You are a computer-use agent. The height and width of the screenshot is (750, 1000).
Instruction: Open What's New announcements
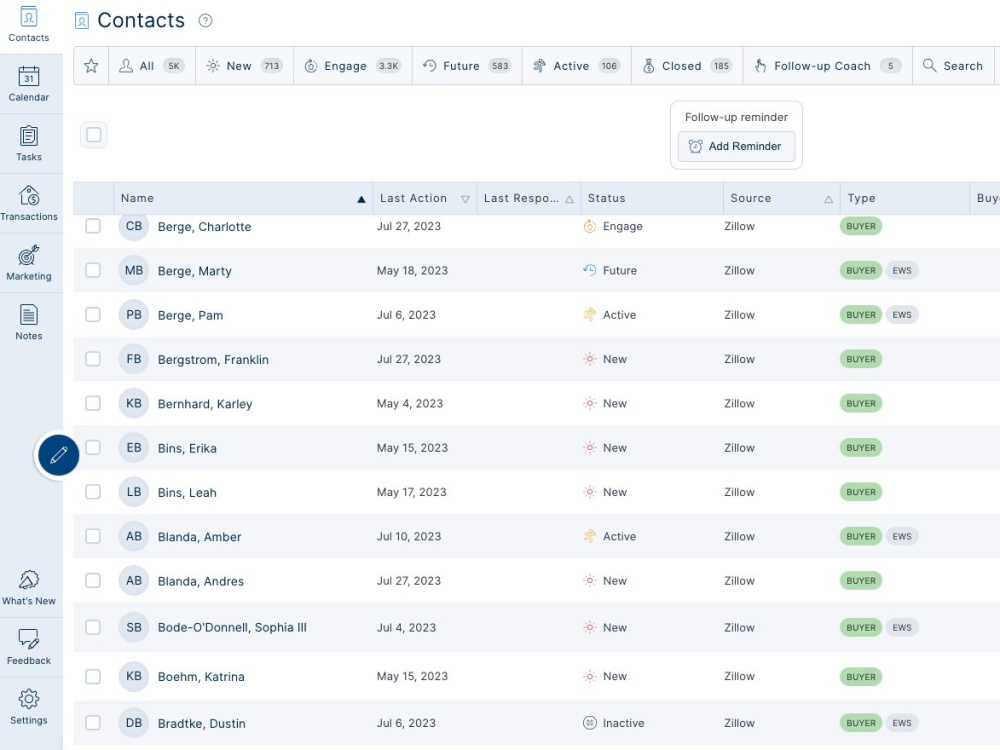(29, 587)
